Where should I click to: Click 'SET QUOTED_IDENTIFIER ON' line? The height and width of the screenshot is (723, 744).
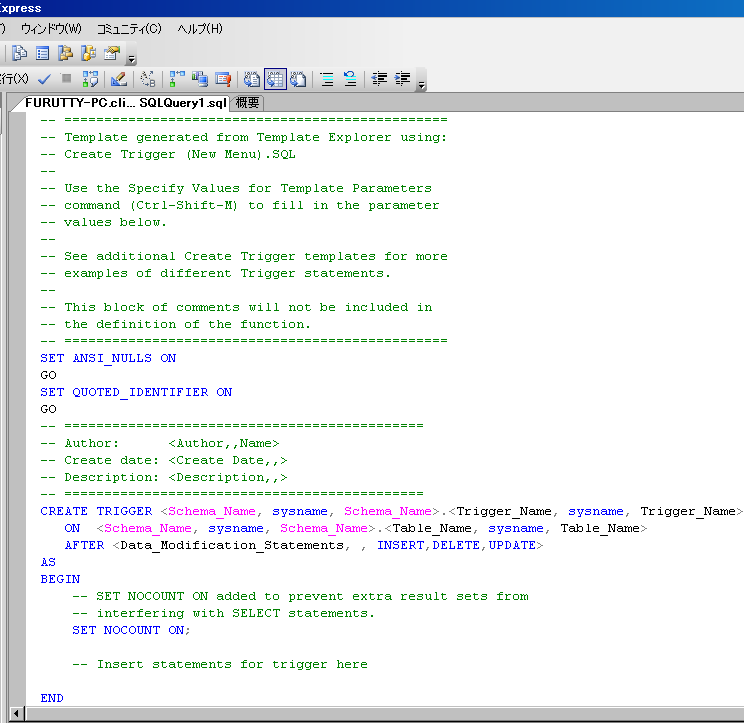click(x=136, y=392)
